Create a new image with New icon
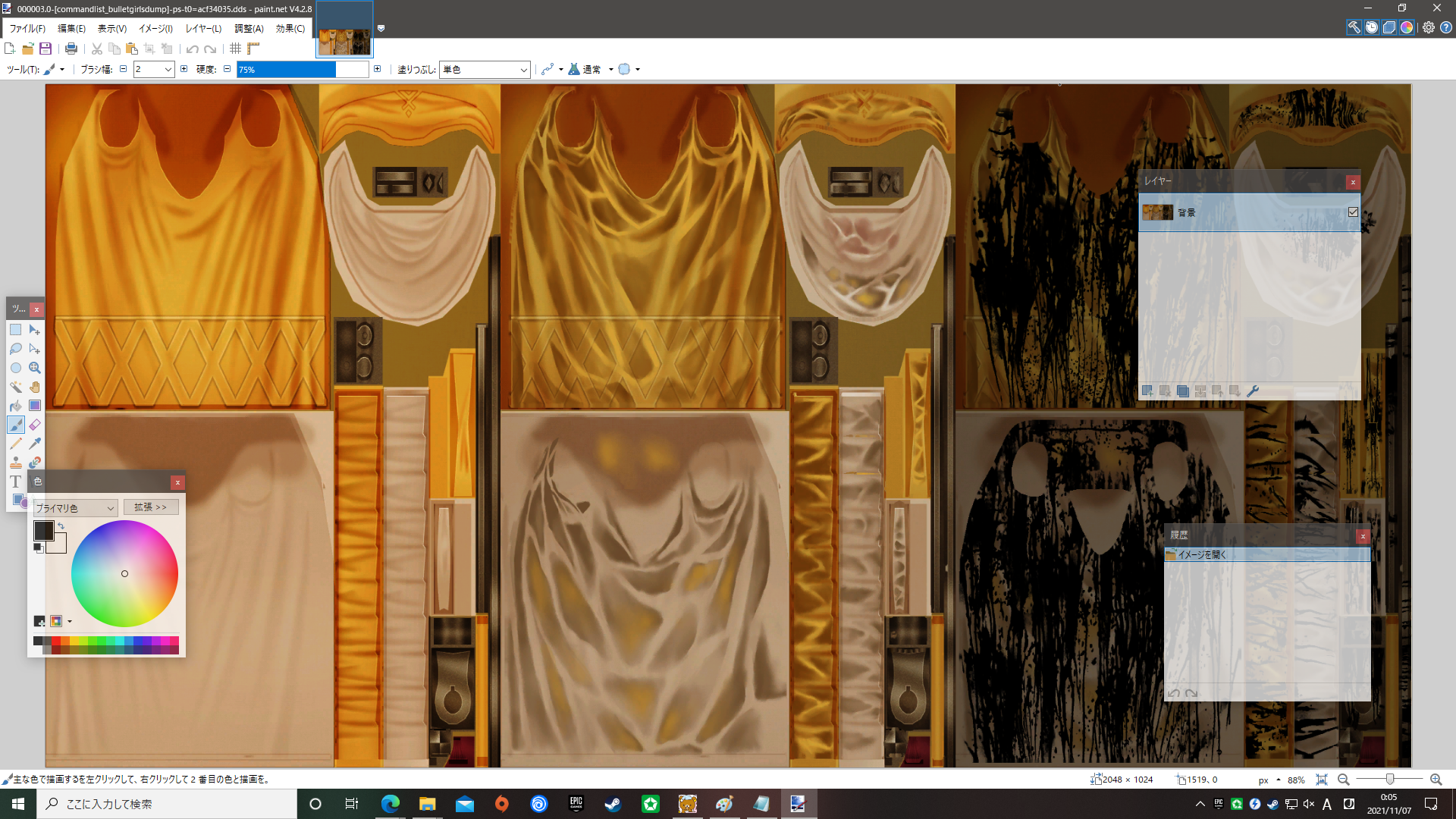Screen dimensions: 1456x819 pyautogui.click(x=10, y=49)
